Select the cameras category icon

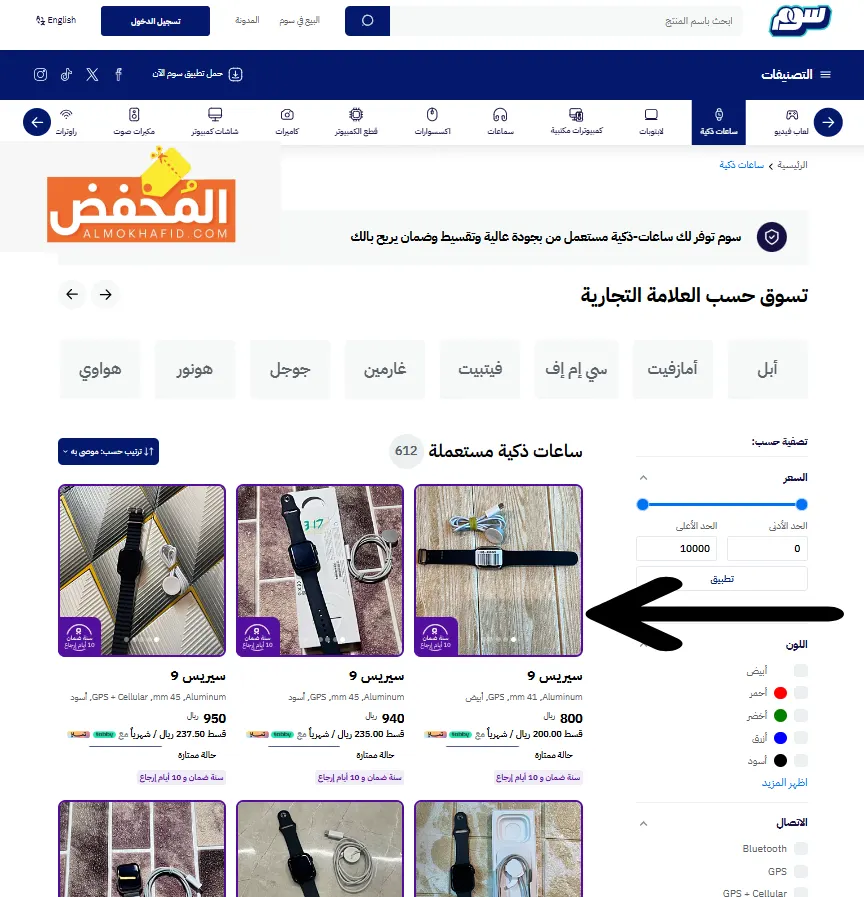pyautogui.click(x=287, y=115)
